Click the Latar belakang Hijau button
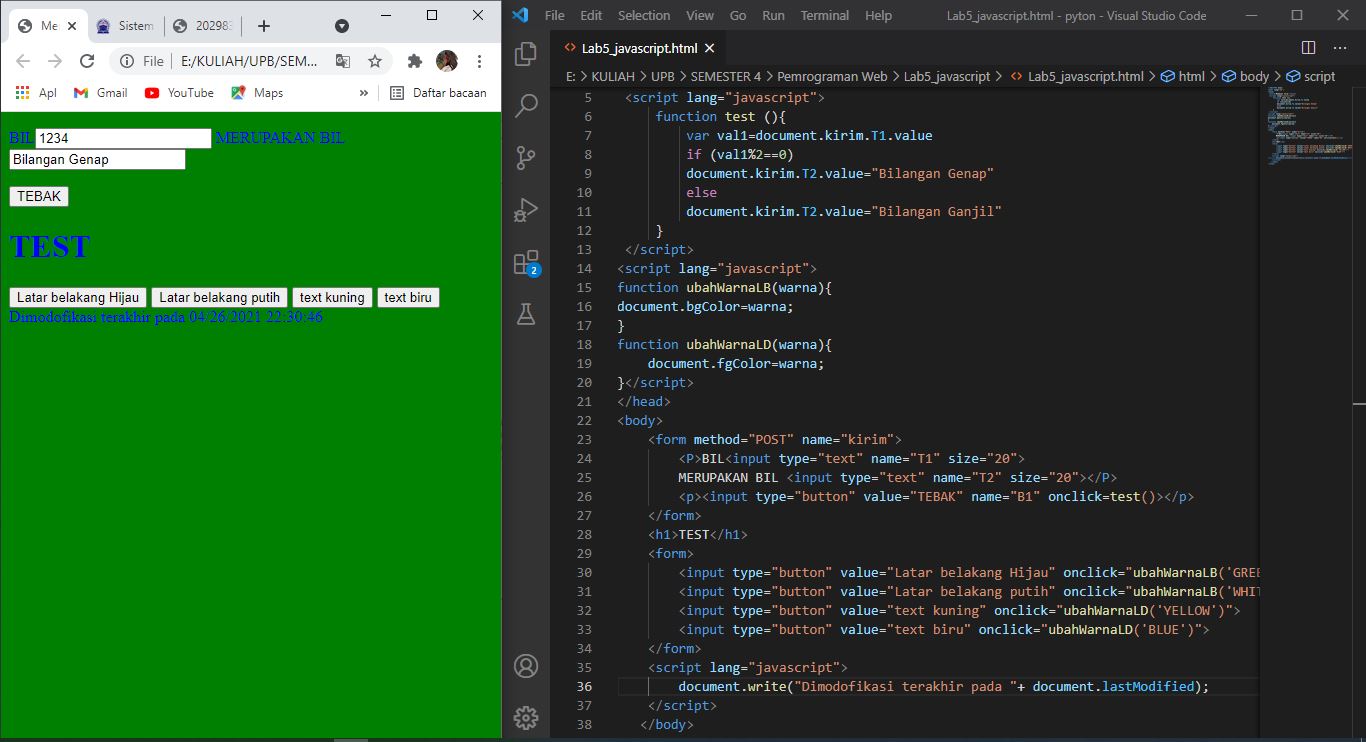The width and height of the screenshot is (1366, 742). coord(77,297)
